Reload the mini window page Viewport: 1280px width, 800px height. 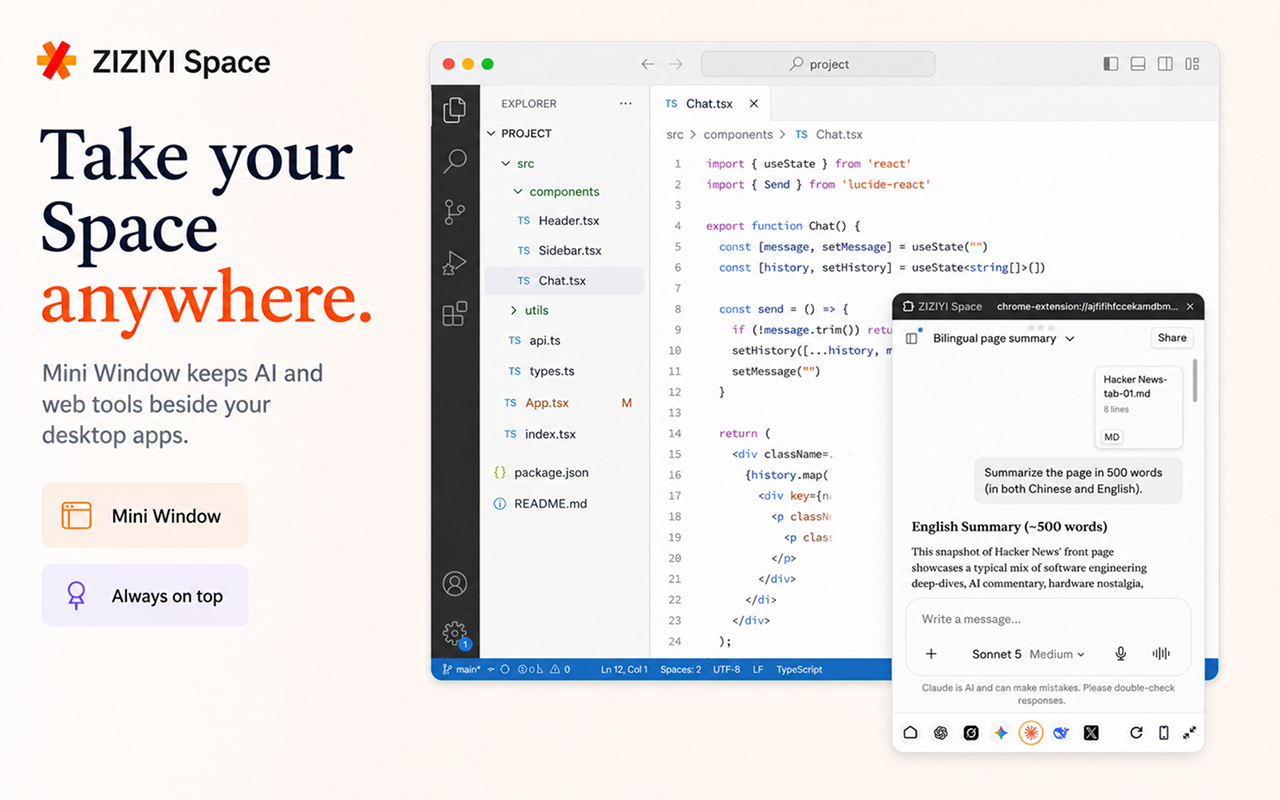[x=1136, y=733]
